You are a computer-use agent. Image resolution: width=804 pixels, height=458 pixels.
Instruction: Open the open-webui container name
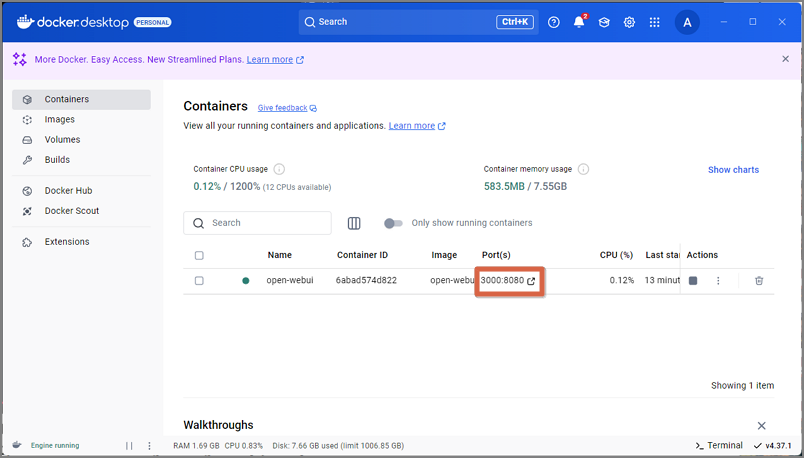(x=290, y=281)
